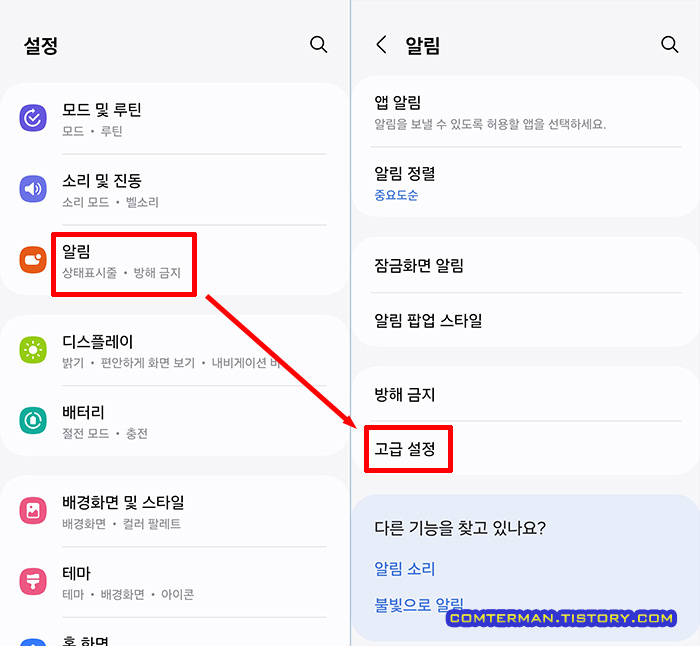Tap the 소리 및 진동 speaker icon
700x646 pixels.
[33, 189]
